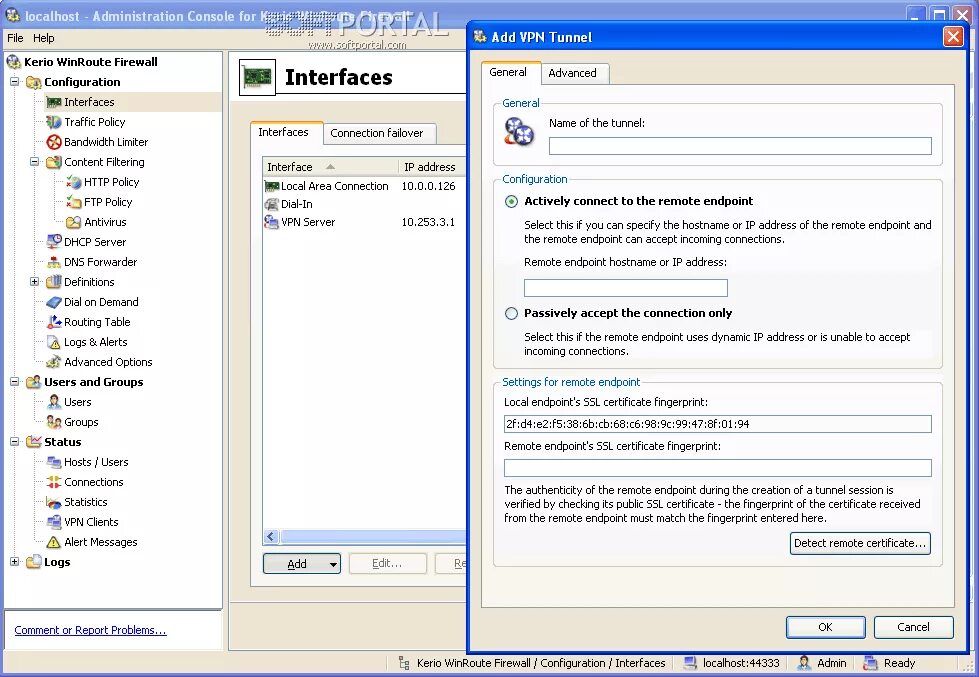Click the Remote endpoint's SSL fingerprint field
This screenshot has width=979, height=677.
717,468
